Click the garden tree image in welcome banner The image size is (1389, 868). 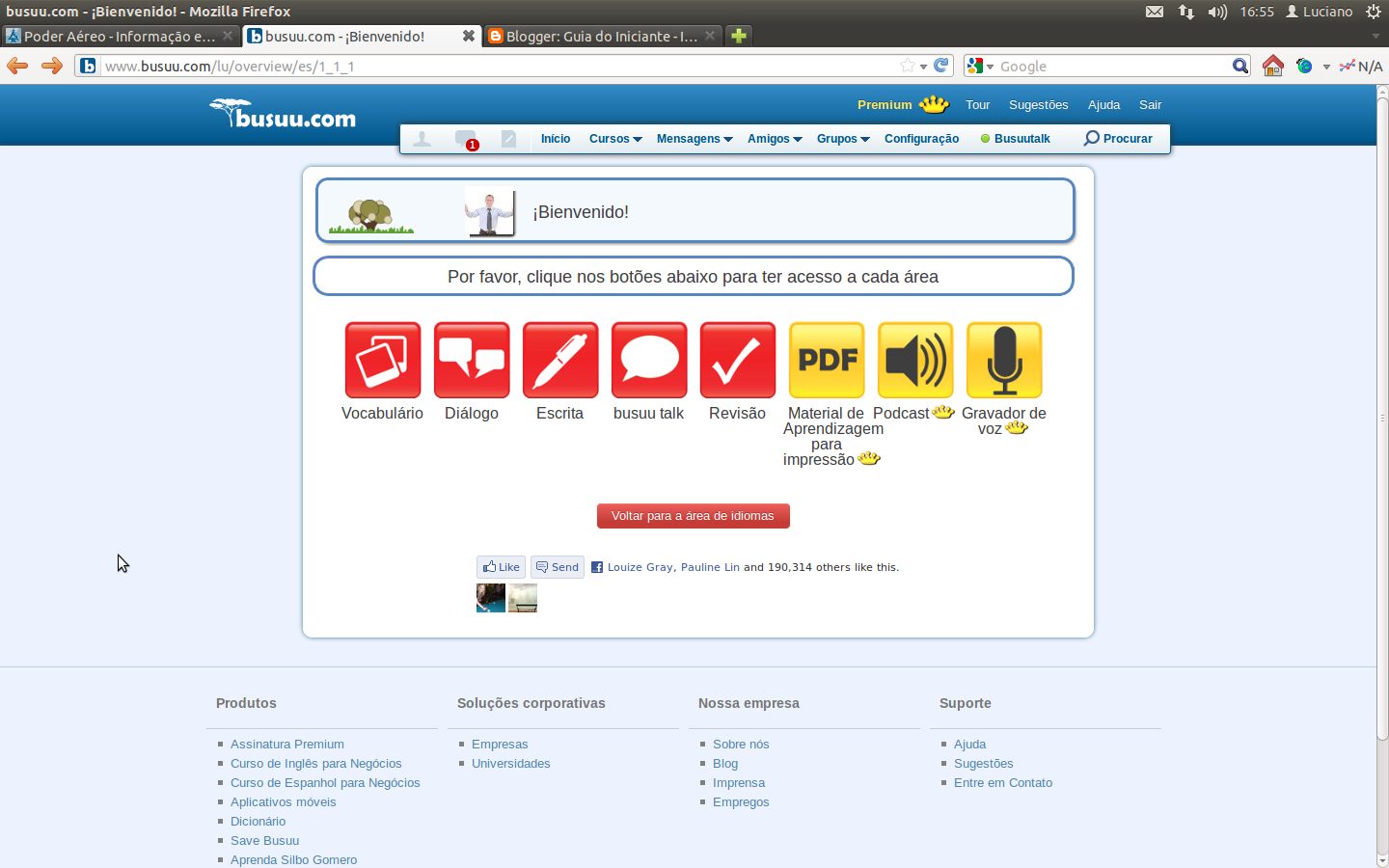[x=371, y=215]
